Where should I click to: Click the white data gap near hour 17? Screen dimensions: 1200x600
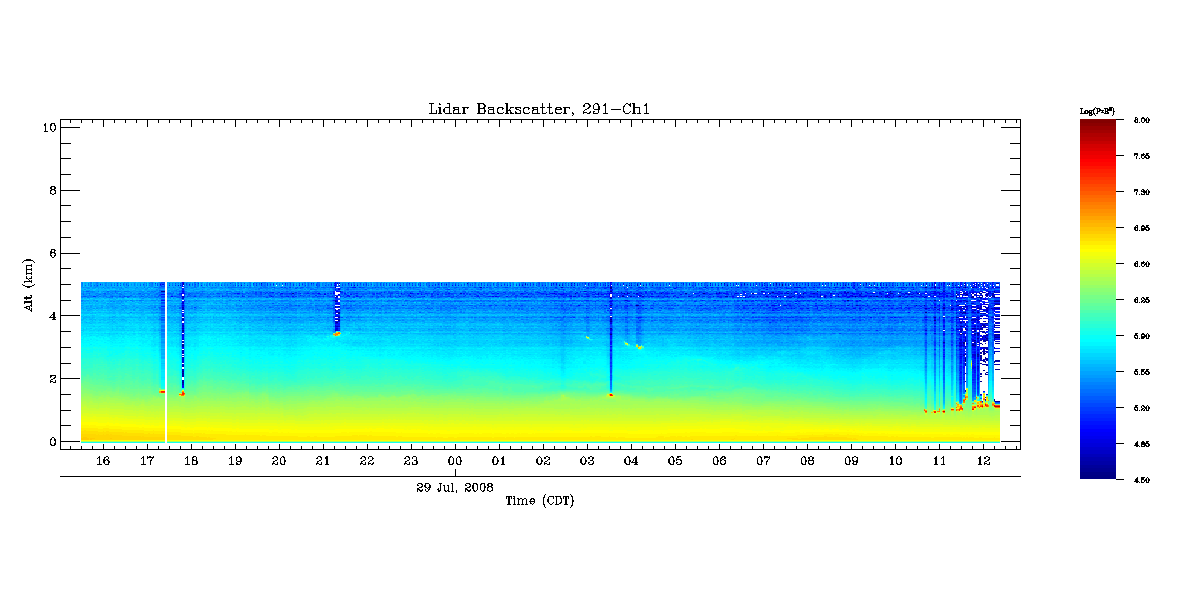pyautogui.click(x=166, y=362)
